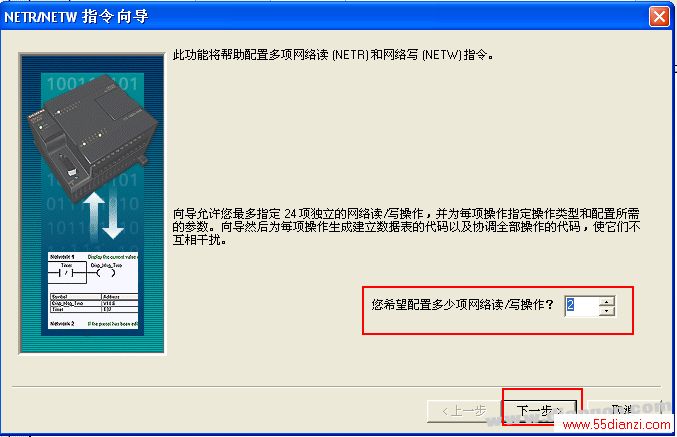
Task: Click the Network 2 label in illustration
Action: (x=62, y=323)
